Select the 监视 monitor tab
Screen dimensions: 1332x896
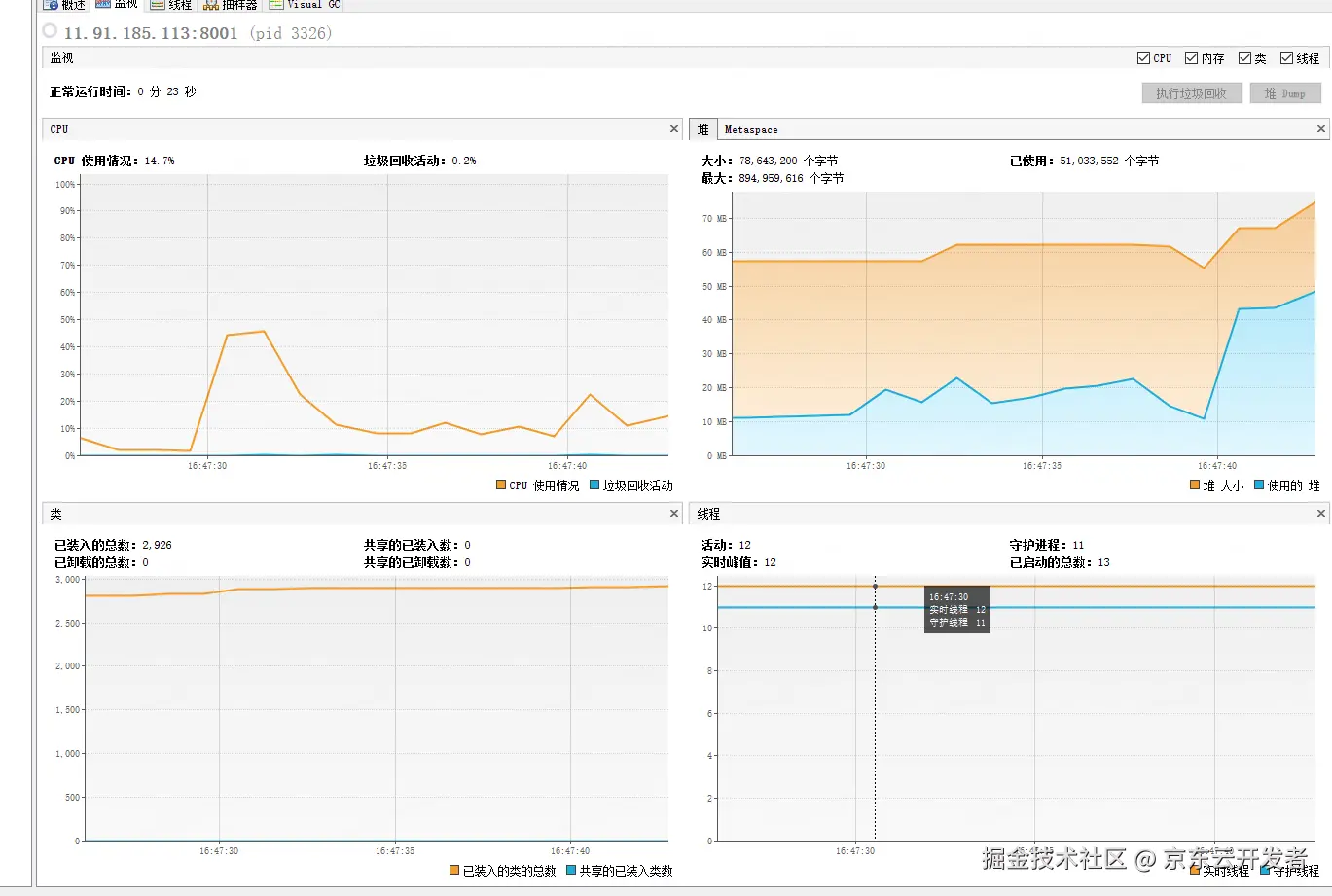tap(117, 5)
